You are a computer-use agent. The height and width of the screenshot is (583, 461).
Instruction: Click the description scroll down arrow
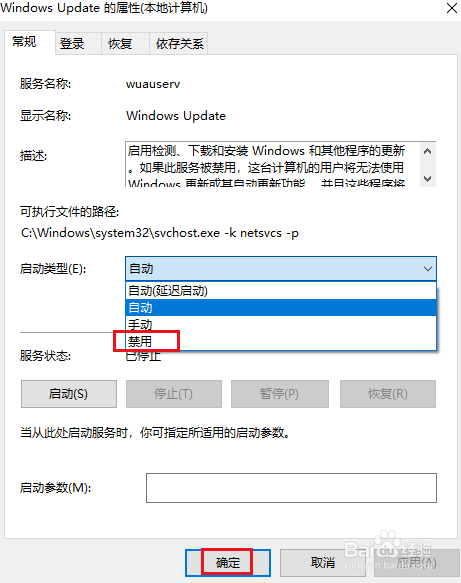428,178
